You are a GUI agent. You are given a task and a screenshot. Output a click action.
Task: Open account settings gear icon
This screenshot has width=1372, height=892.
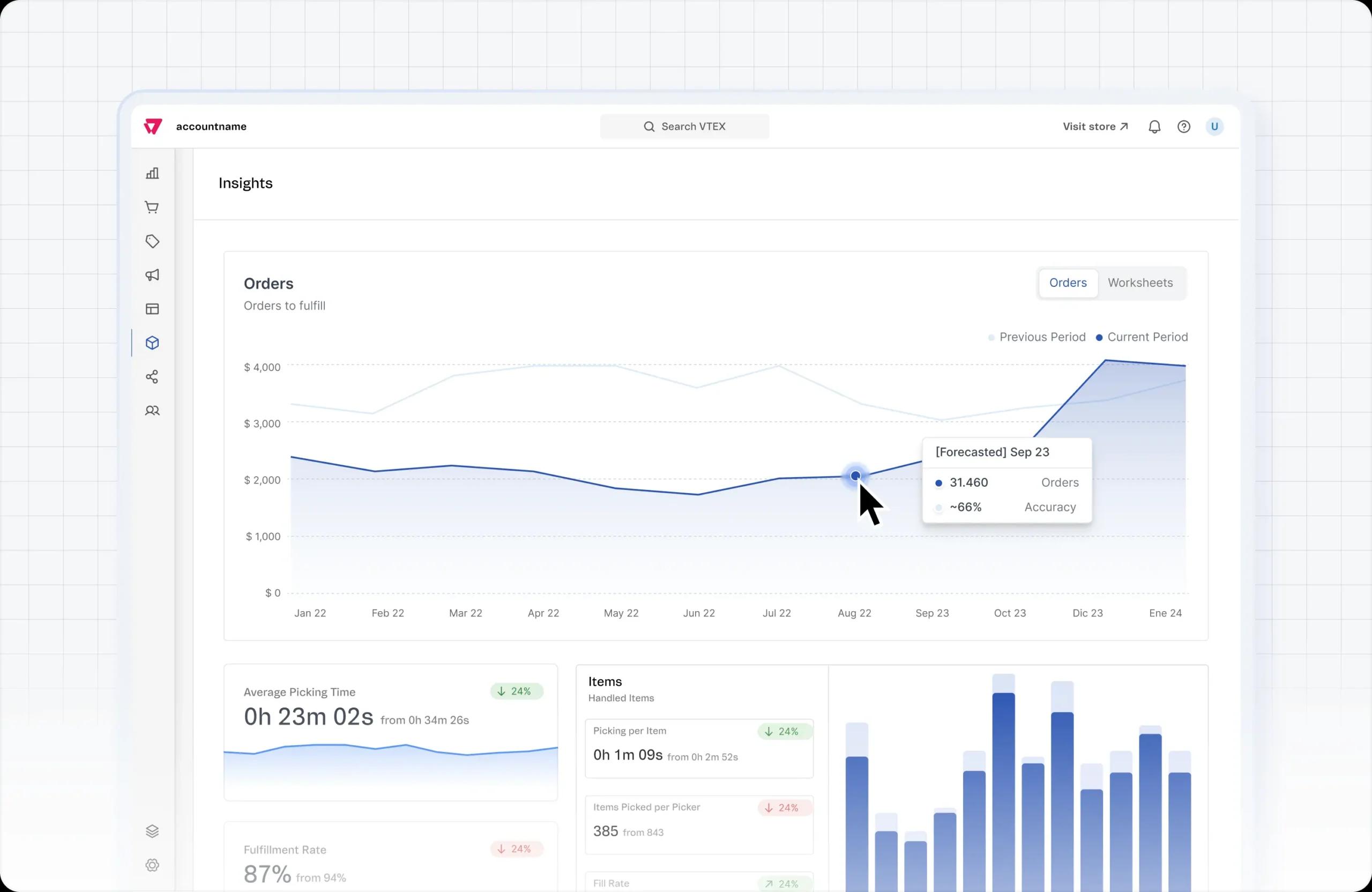pyautogui.click(x=152, y=865)
